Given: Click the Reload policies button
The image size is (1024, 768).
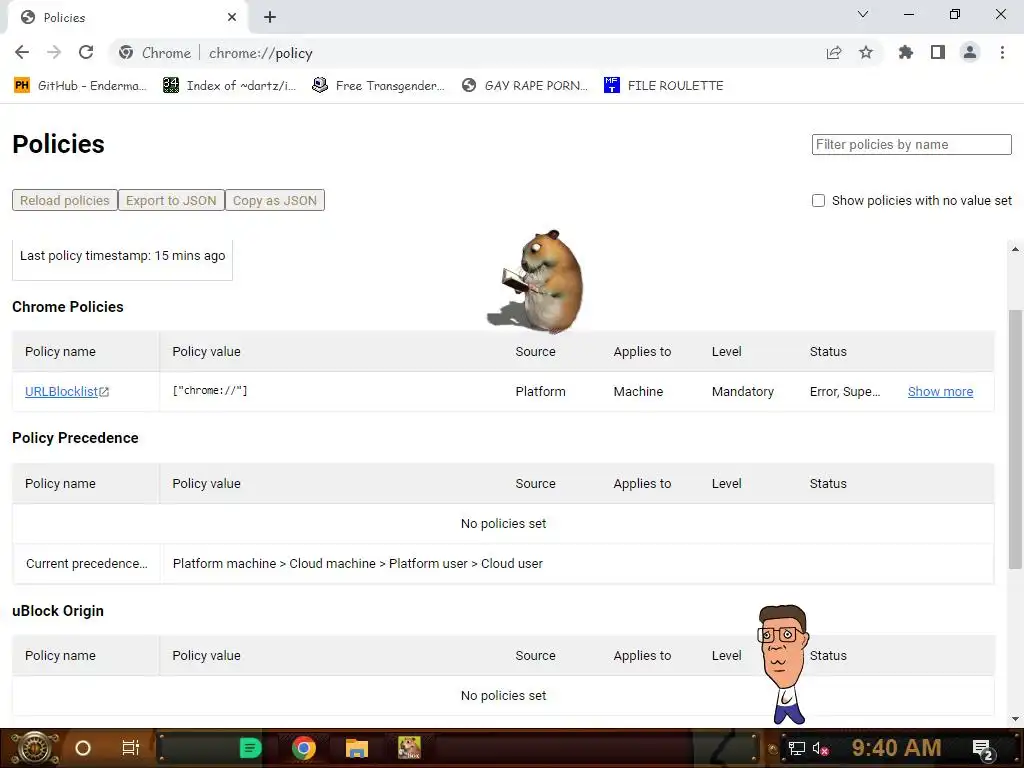Looking at the screenshot, I should 65,200.
